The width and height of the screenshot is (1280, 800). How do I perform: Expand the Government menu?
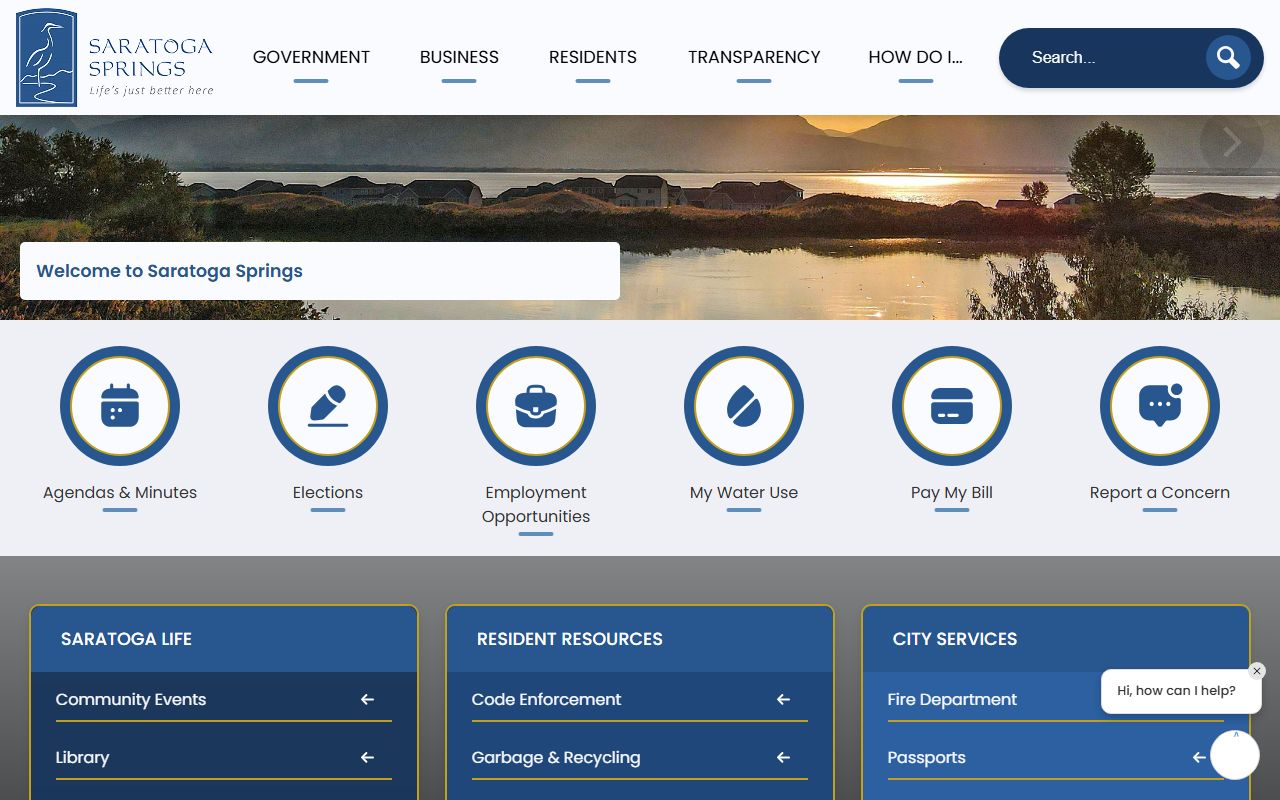coord(311,57)
